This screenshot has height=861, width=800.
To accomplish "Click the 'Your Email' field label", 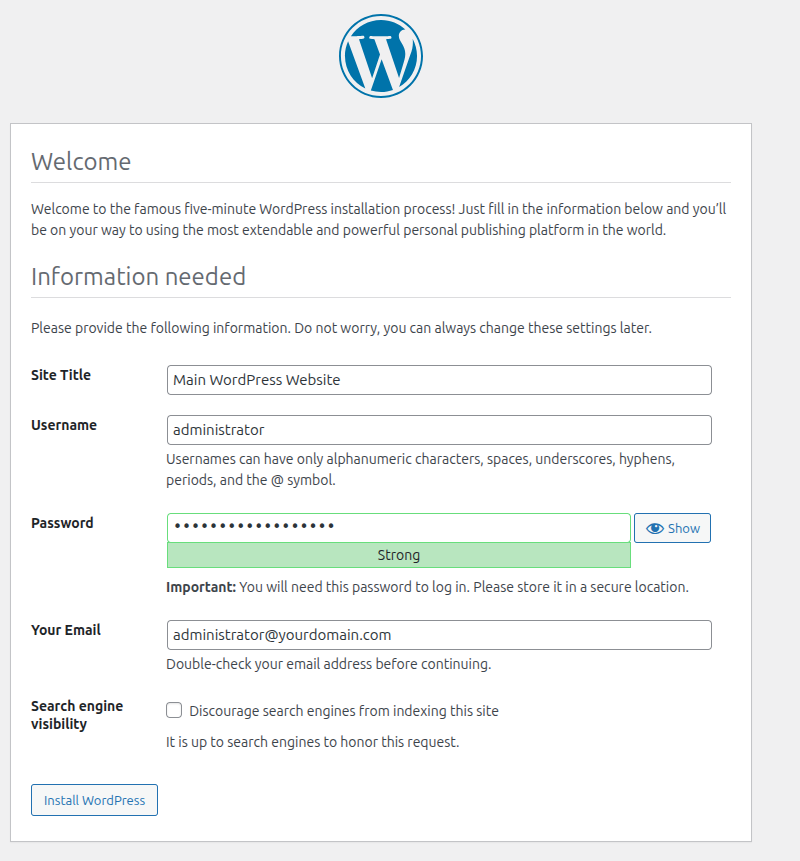I will coord(66,630).
